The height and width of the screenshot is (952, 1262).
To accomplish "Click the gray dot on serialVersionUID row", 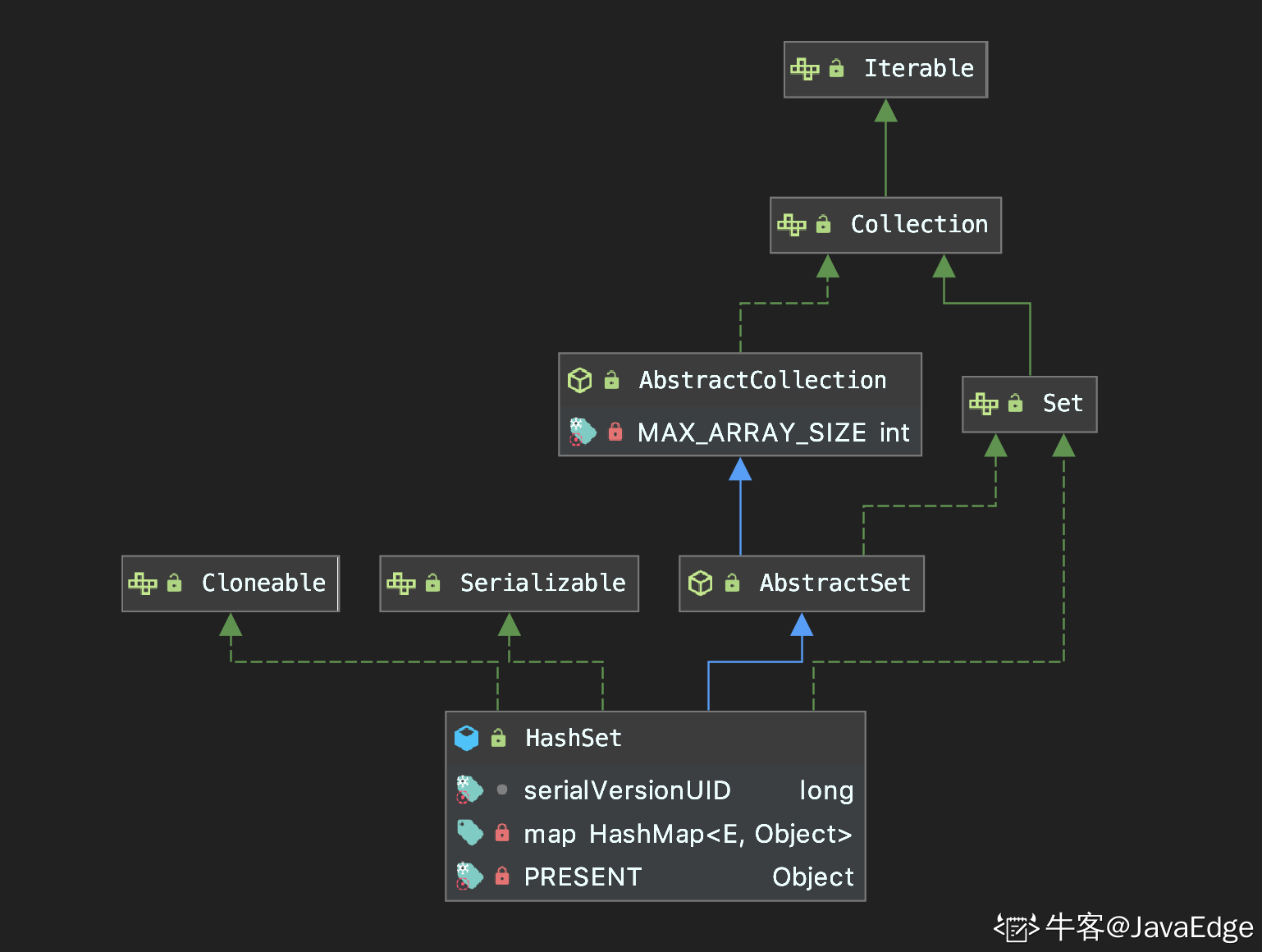I will coord(501,790).
